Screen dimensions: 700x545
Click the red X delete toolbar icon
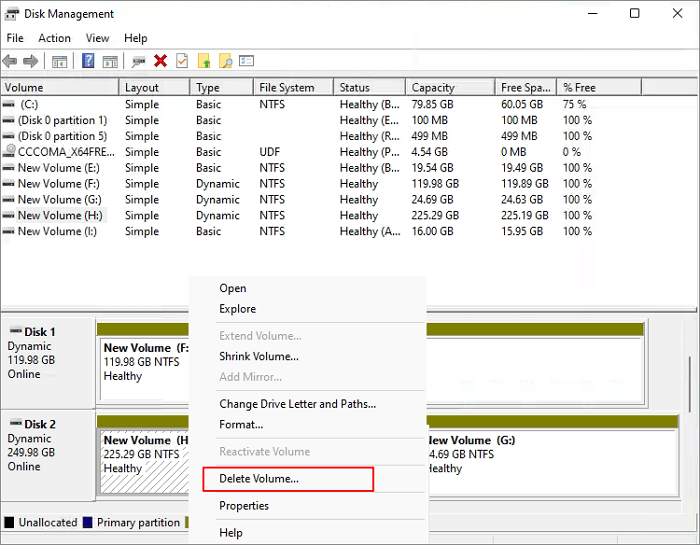coord(160,62)
